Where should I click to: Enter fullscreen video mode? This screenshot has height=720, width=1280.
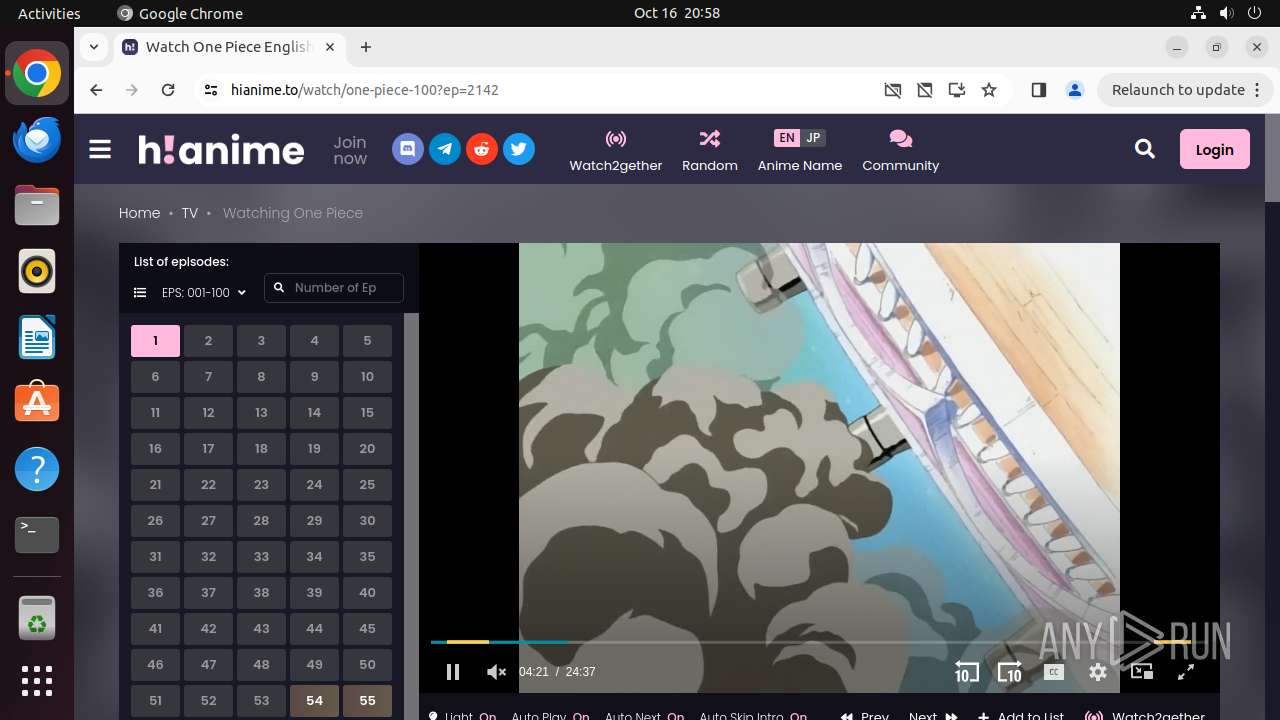1186,672
